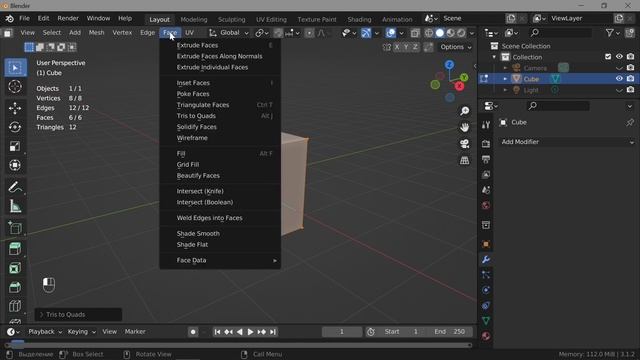
Task: Select the Move tool
Action: pos(15,108)
